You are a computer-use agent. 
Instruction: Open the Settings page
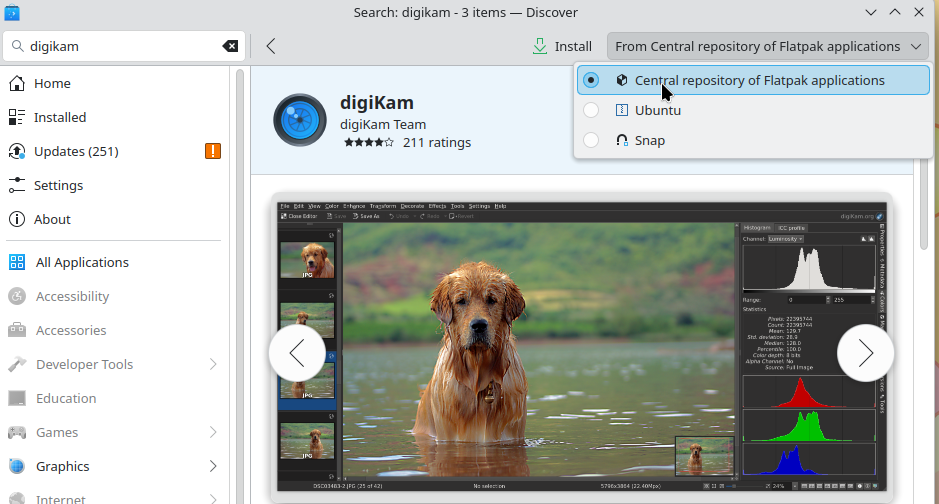coord(114,186)
